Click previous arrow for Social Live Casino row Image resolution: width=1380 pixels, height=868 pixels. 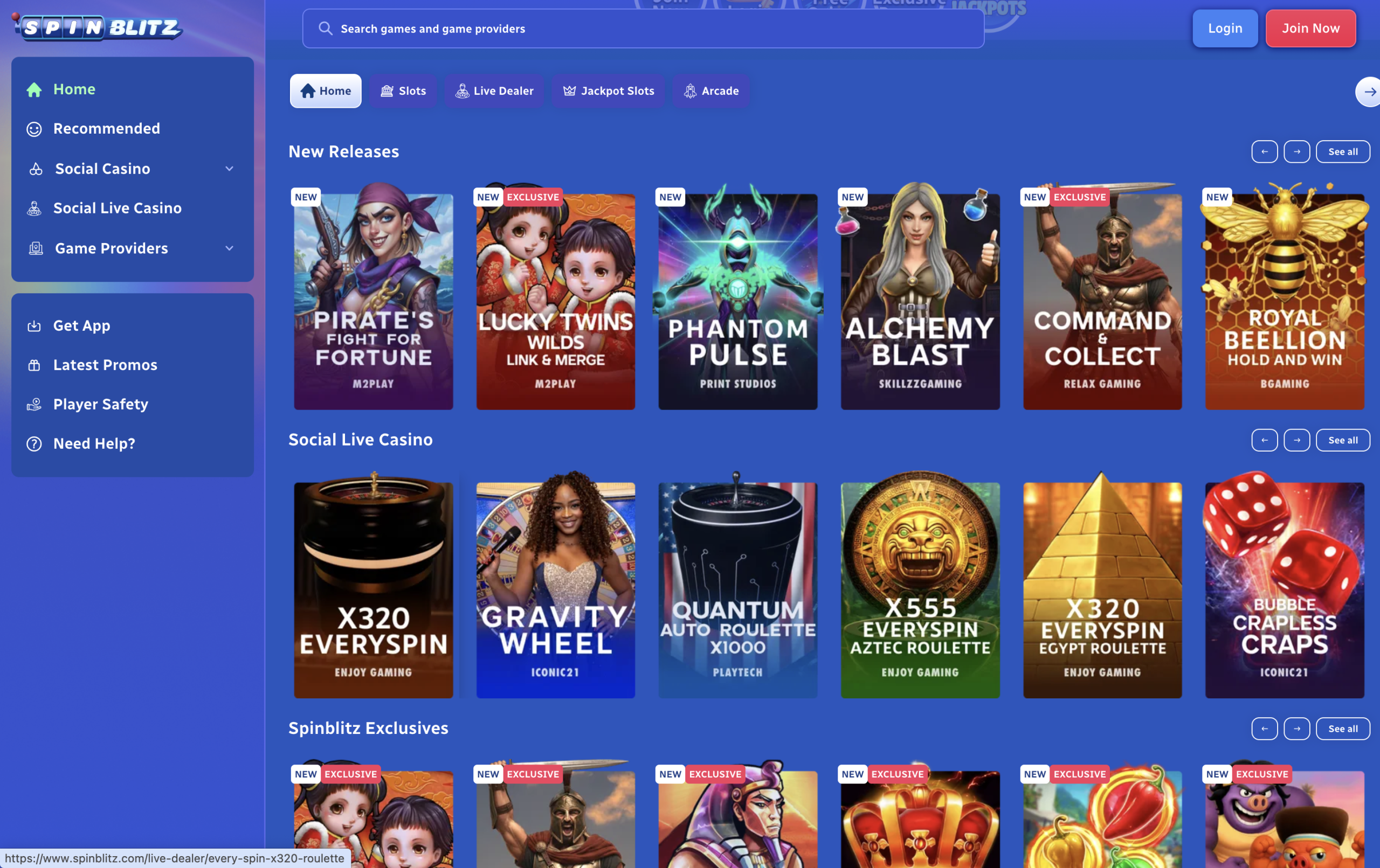1264,440
